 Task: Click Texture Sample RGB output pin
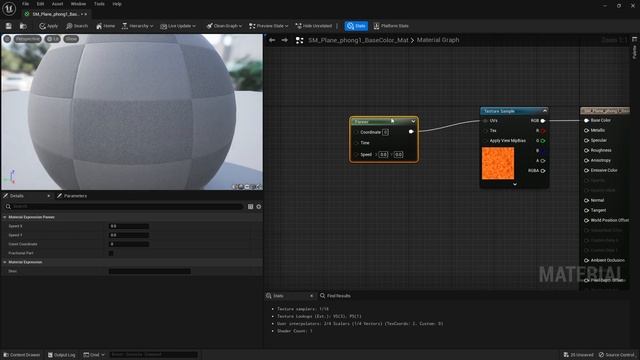tap(542, 121)
